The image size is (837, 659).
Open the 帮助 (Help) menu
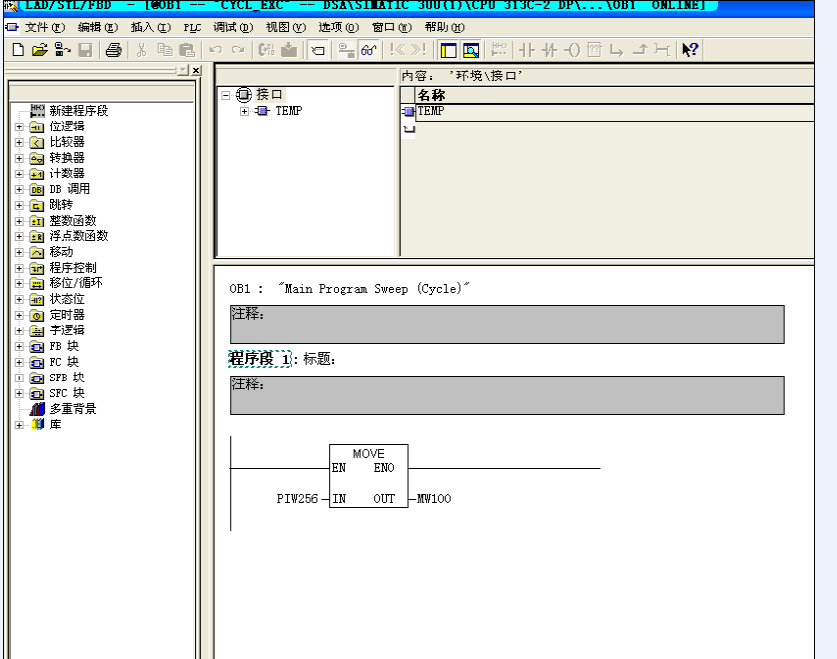point(445,27)
